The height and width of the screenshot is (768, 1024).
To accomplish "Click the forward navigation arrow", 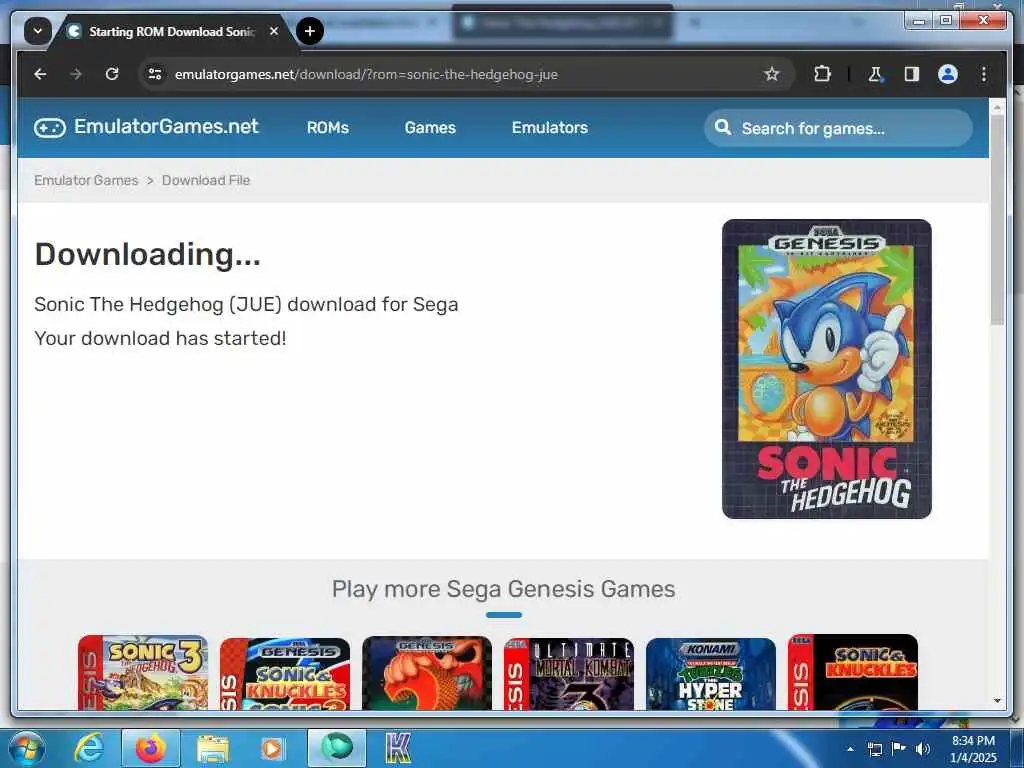I will (76, 74).
